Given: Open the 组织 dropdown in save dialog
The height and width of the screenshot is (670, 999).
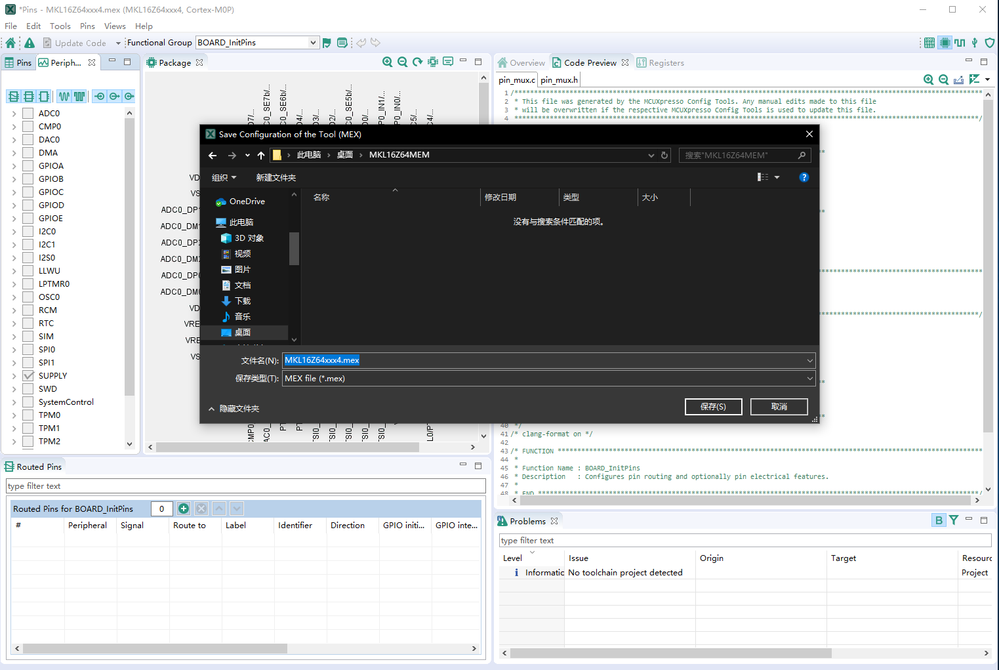Looking at the screenshot, I should tap(224, 177).
